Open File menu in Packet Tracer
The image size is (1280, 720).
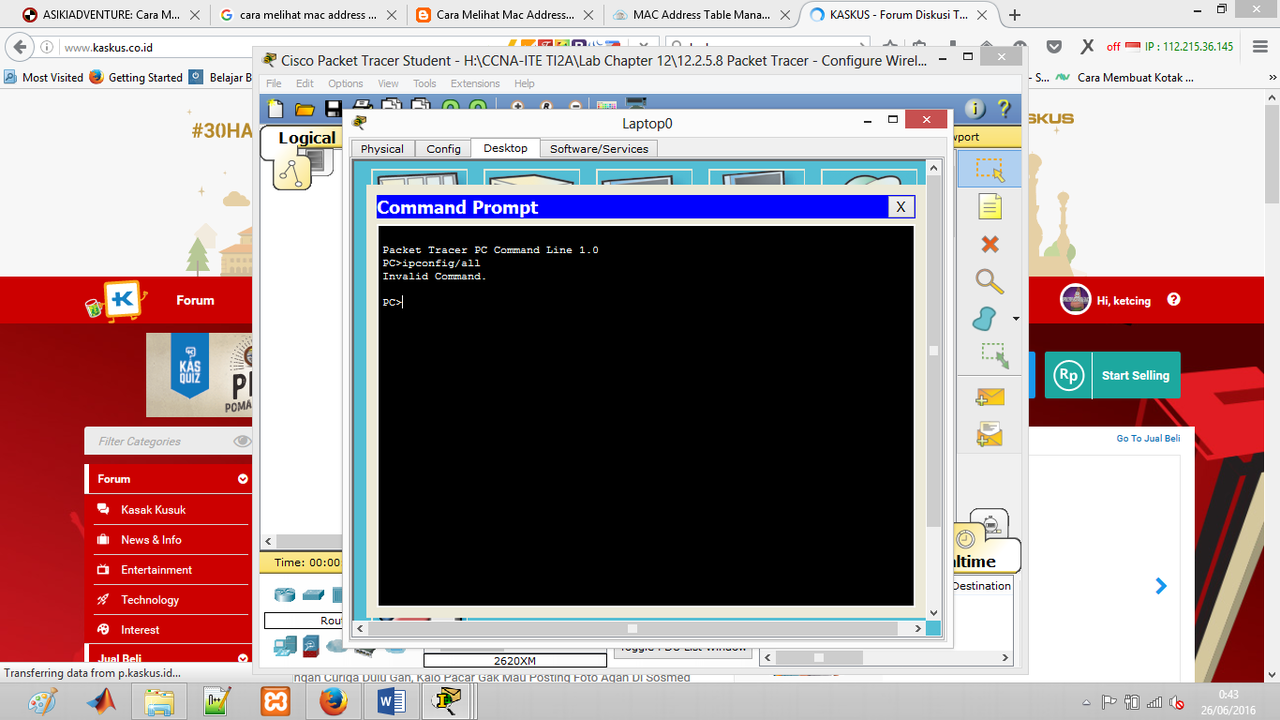tap(273, 84)
